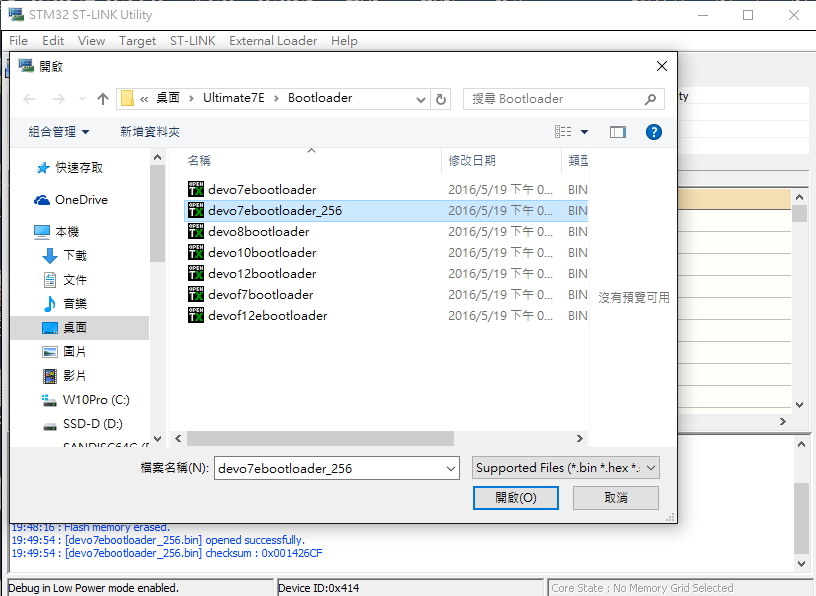Viewport: 816px width, 596px height.
Task: Refresh the Bootloader folder view
Action: [441, 99]
